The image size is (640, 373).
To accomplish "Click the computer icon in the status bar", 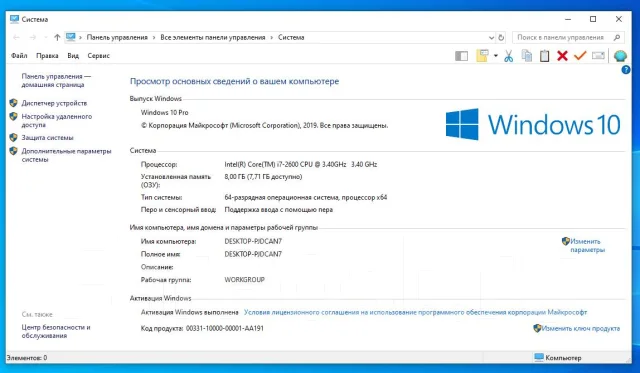I will pos(539,357).
